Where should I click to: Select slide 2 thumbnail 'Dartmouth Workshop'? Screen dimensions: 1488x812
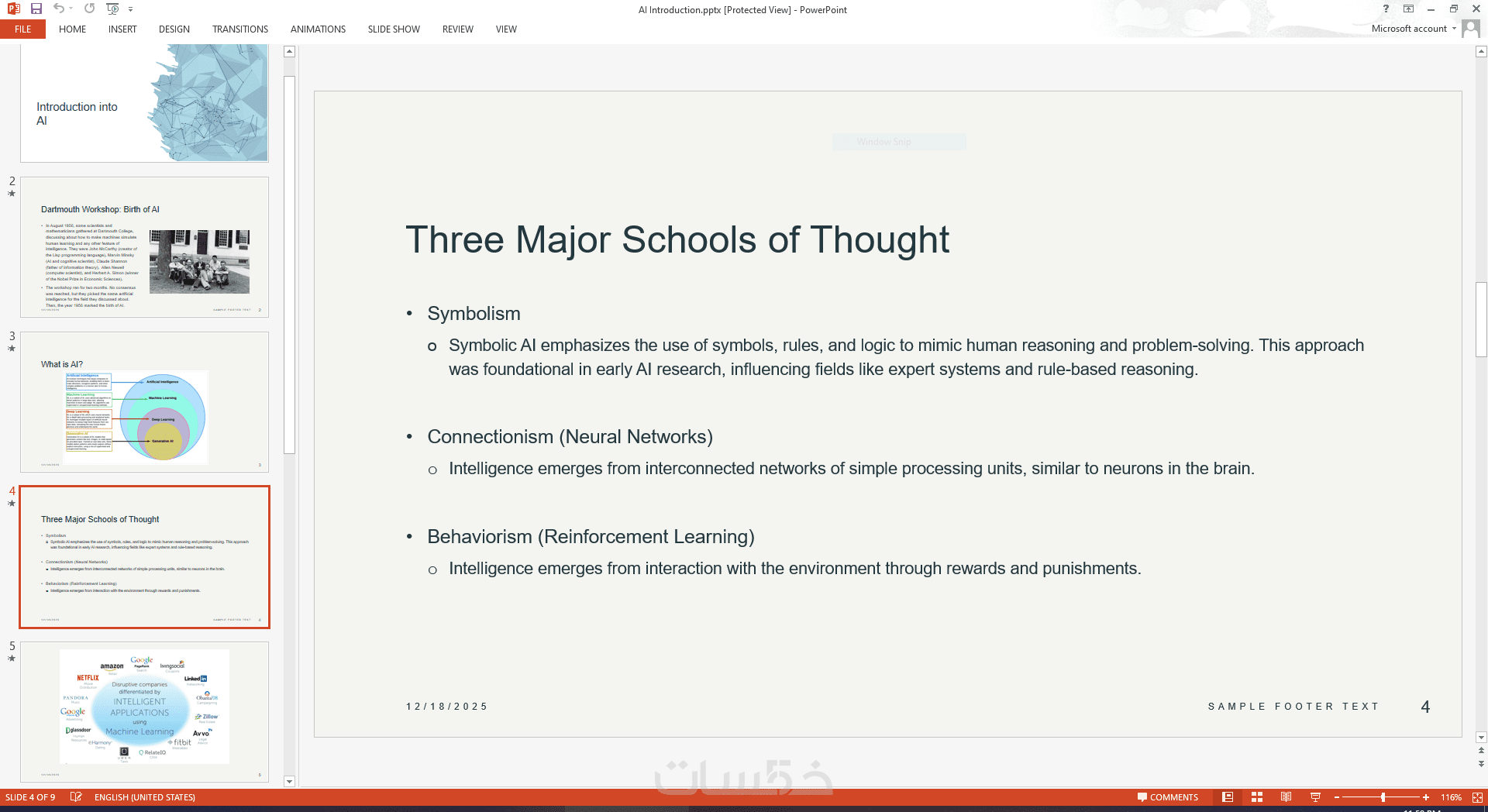click(145, 247)
